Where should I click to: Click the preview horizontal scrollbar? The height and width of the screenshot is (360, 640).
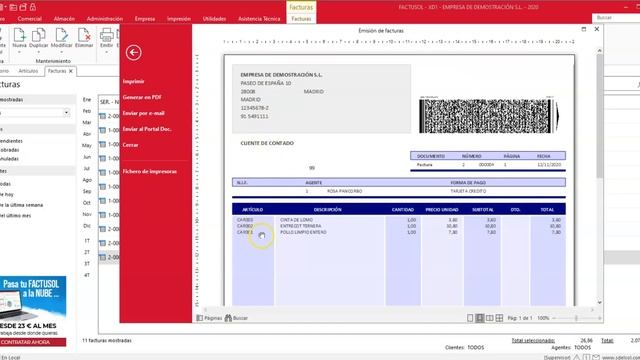coord(399,310)
